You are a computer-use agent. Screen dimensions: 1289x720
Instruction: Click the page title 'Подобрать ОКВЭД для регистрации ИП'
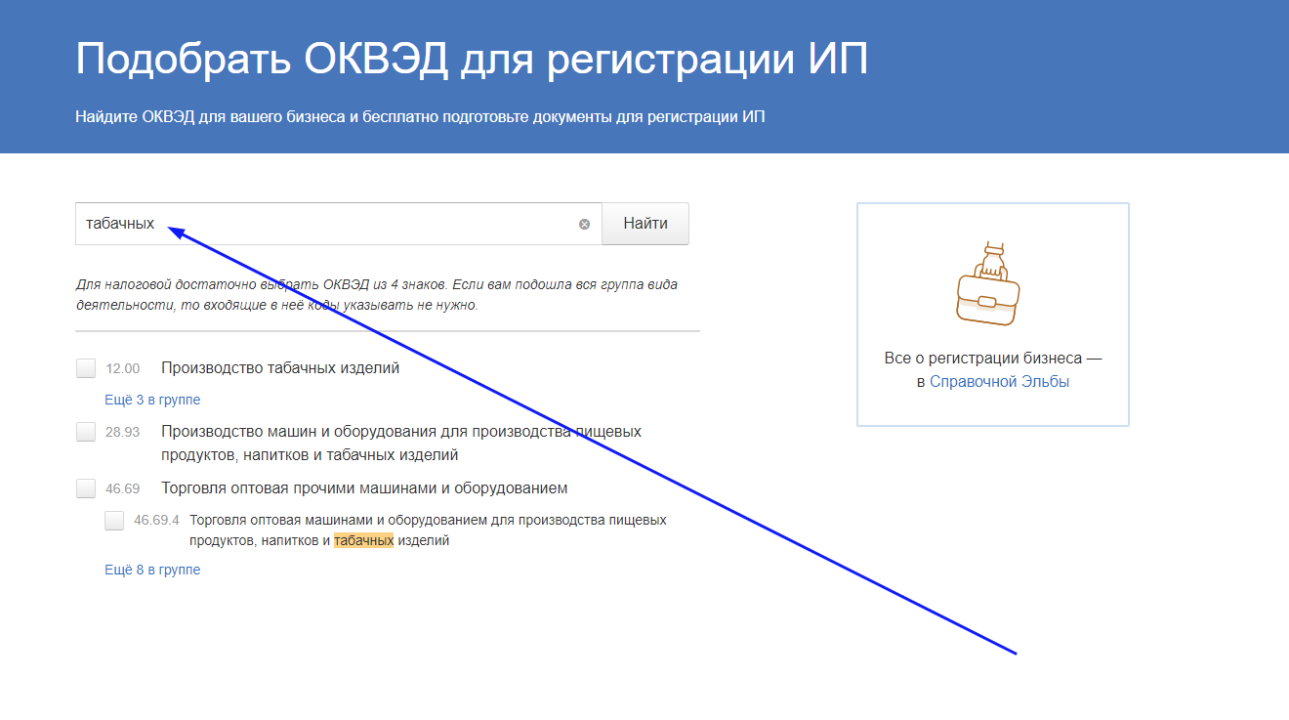tap(471, 60)
